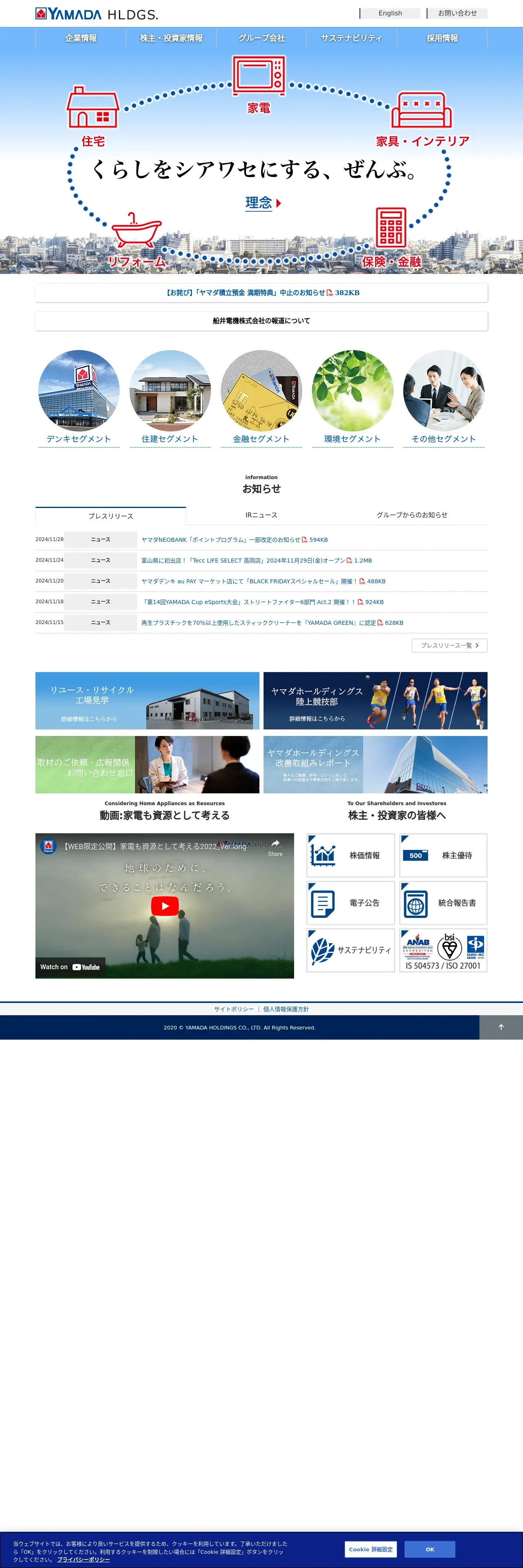Open the 陸上競技部 banner
This screenshot has height=1568, width=523.
click(375, 701)
